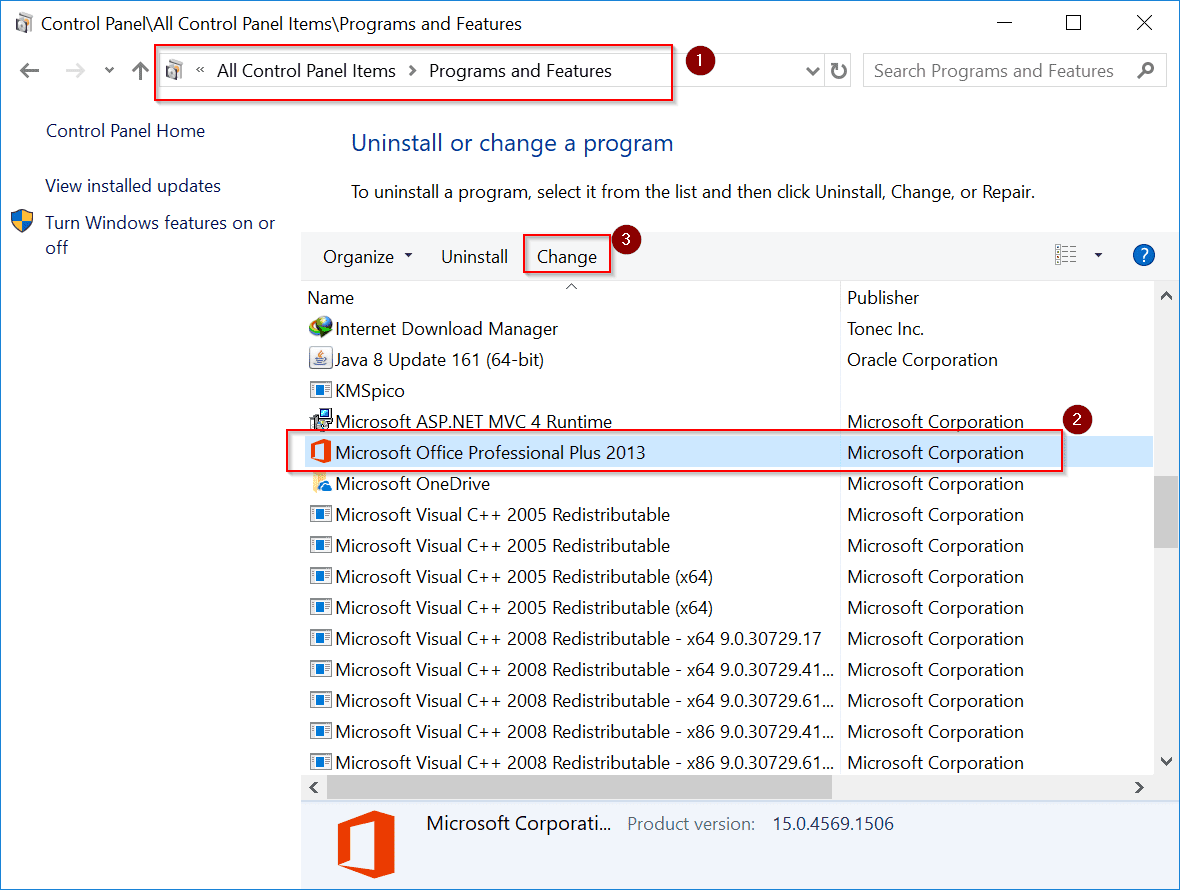The height and width of the screenshot is (890, 1180).
Task: Click the horizontal scrollbar left arrow
Action: pos(314,787)
